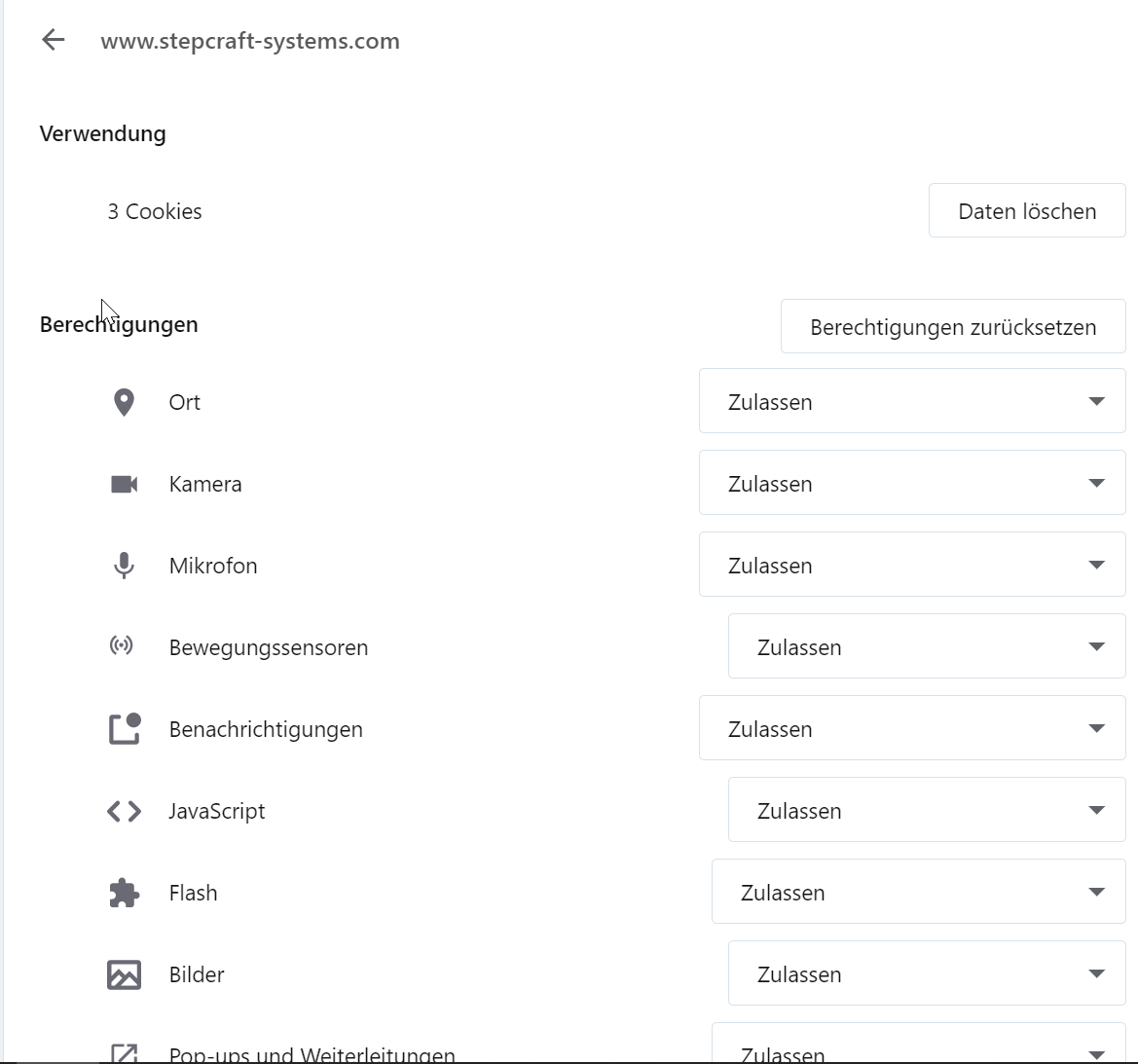The image size is (1138, 1064).
Task: Click the Daten löschen button
Action: point(1027,210)
